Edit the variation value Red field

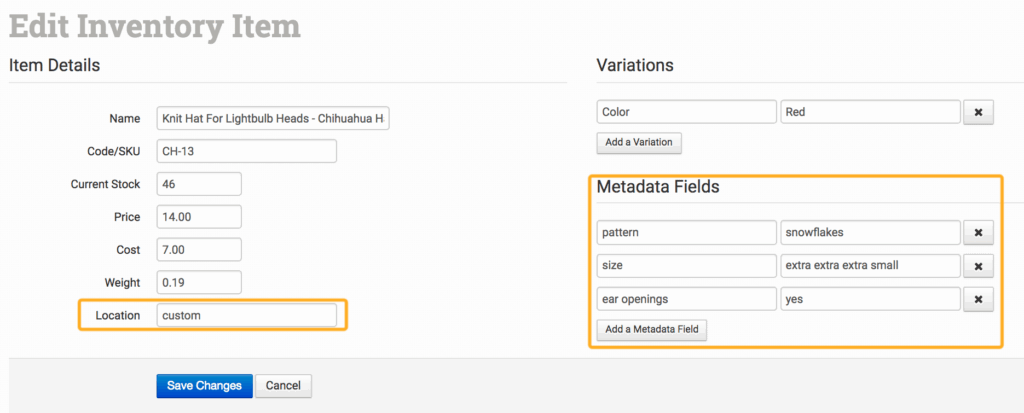(870, 112)
